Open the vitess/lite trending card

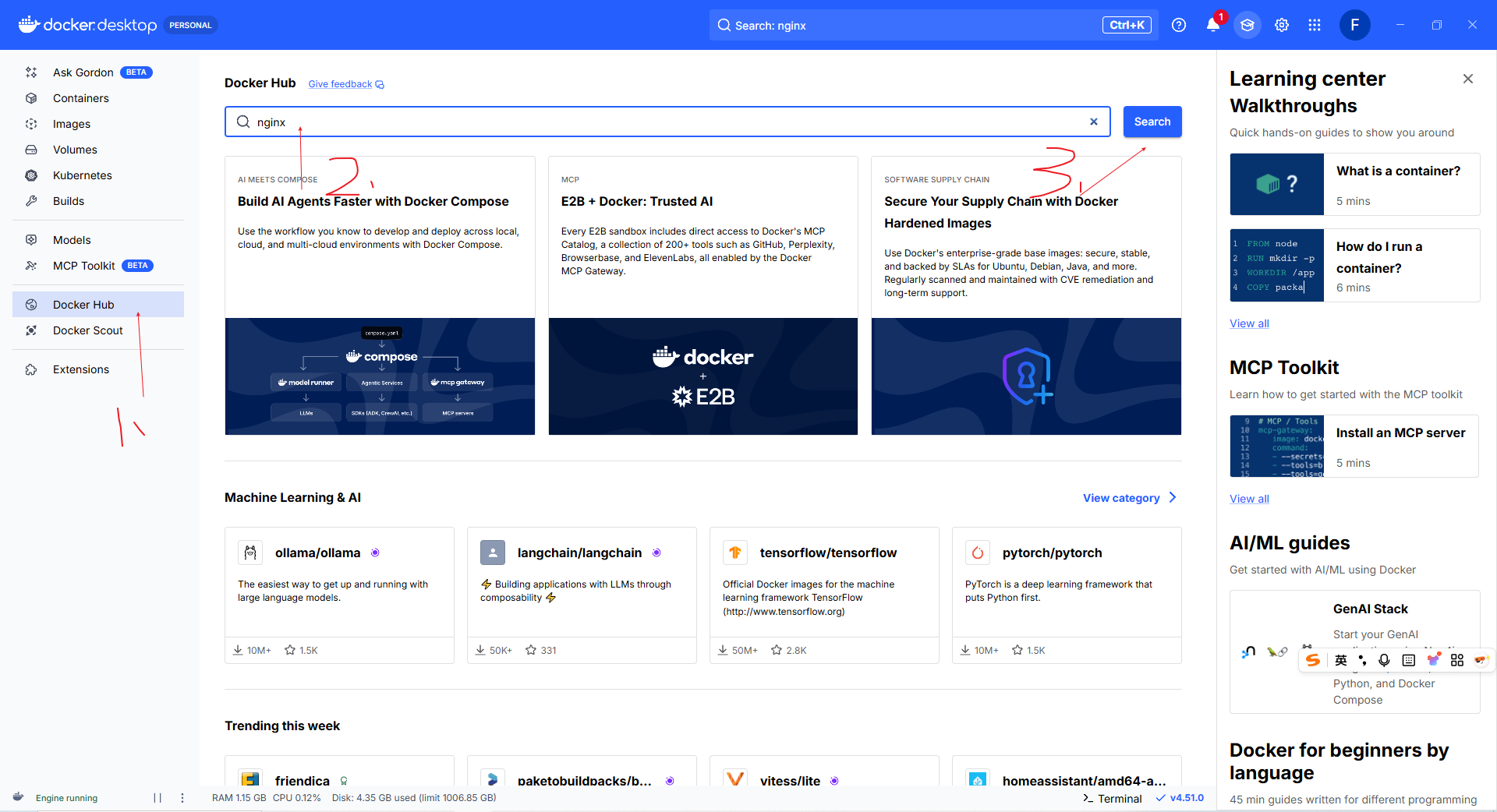[824, 771]
